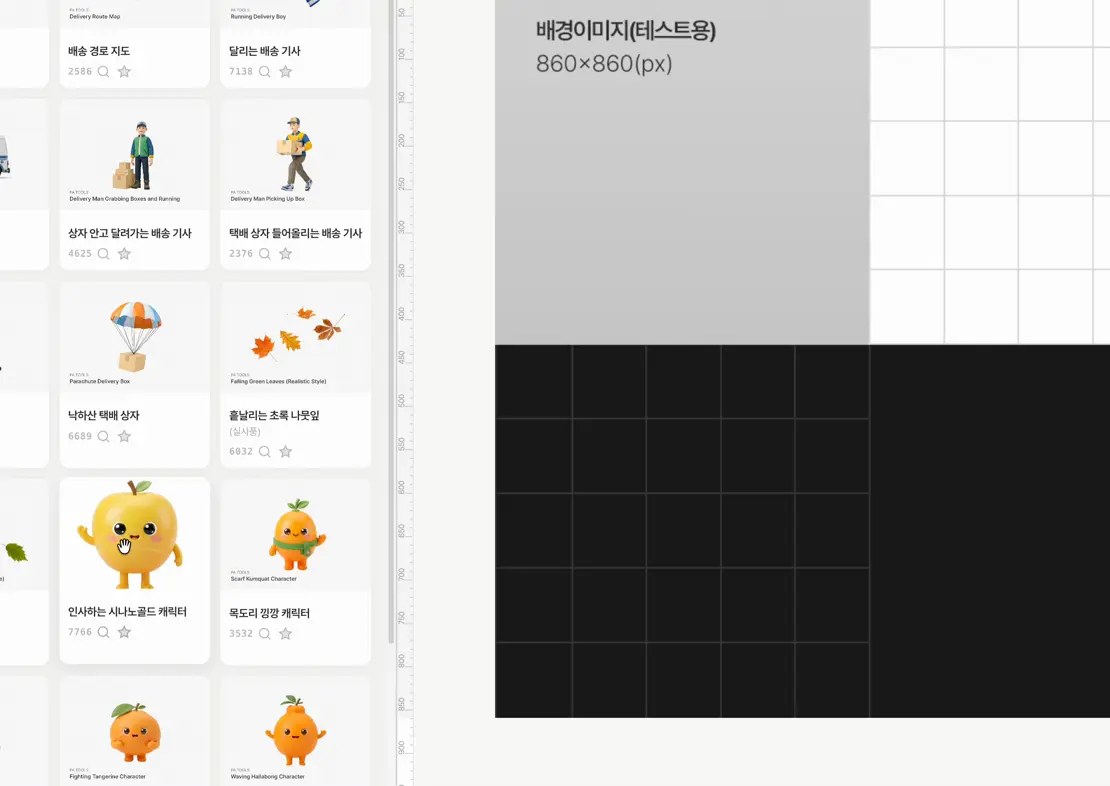Image resolution: width=1110 pixels, height=786 pixels.
Task: Click the count 7138 under 달리는 배송 기사
Action: pos(241,72)
